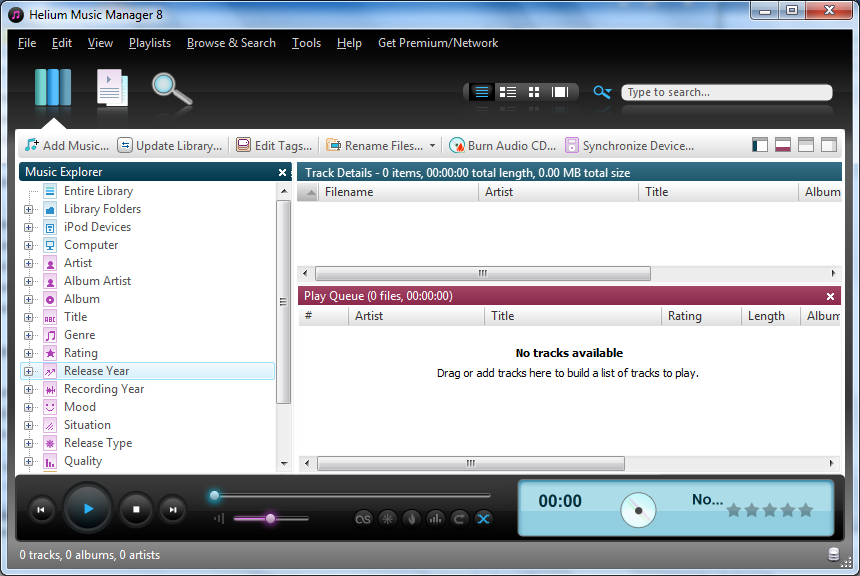
Task: Open the File menu
Action: click(27, 43)
